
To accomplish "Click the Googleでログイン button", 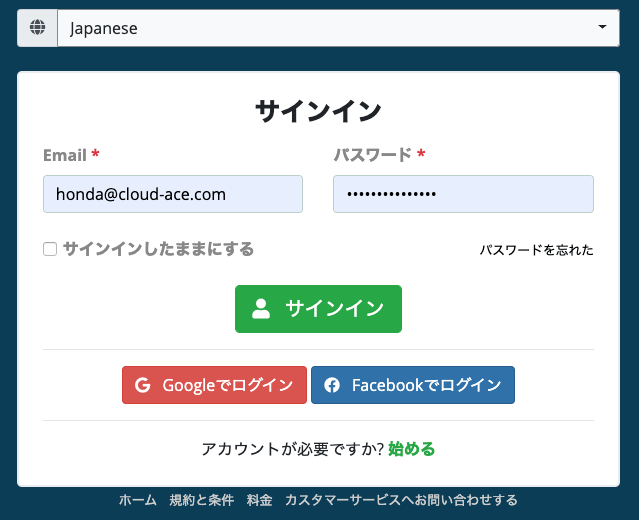I will 214,385.
